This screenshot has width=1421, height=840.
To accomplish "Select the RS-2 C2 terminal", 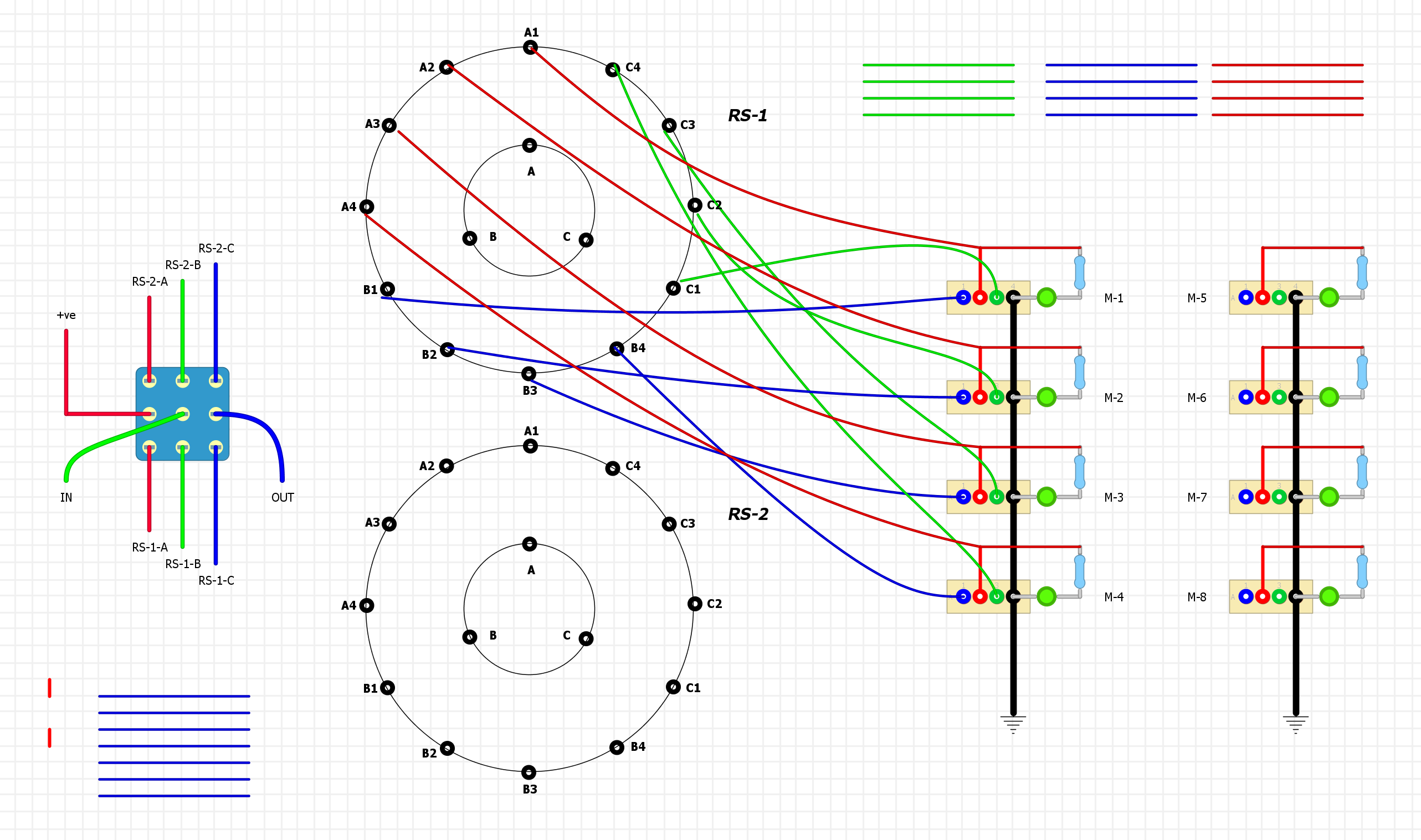I will [695, 604].
